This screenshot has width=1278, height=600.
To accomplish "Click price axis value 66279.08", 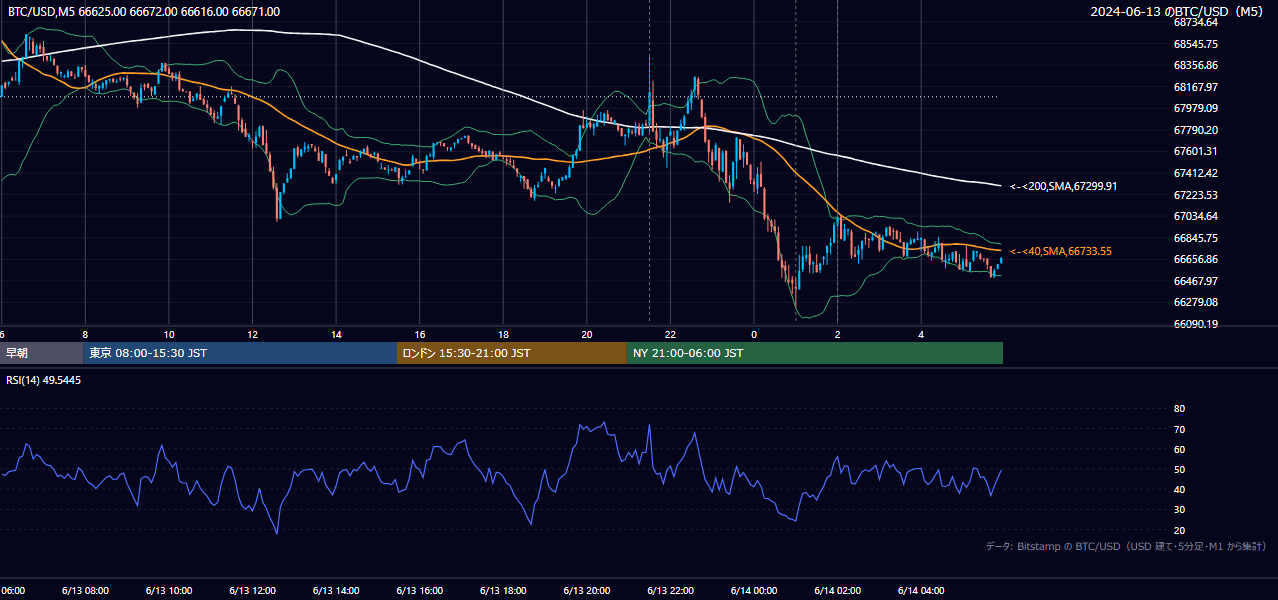I will point(1195,302).
